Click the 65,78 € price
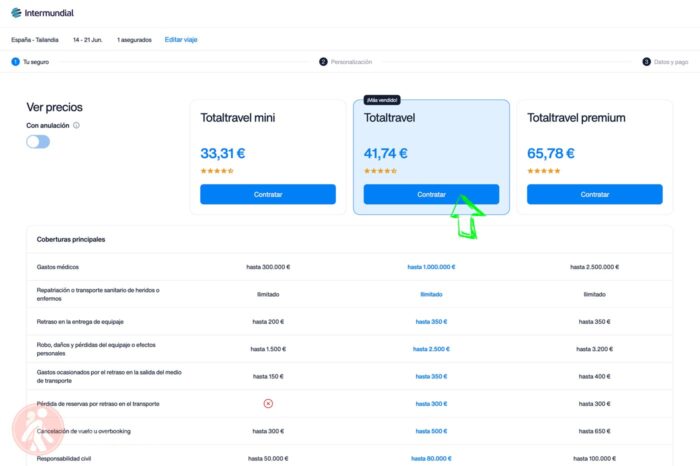Image resolution: width=700 pixels, height=466 pixels. click(x=551, y=154)
